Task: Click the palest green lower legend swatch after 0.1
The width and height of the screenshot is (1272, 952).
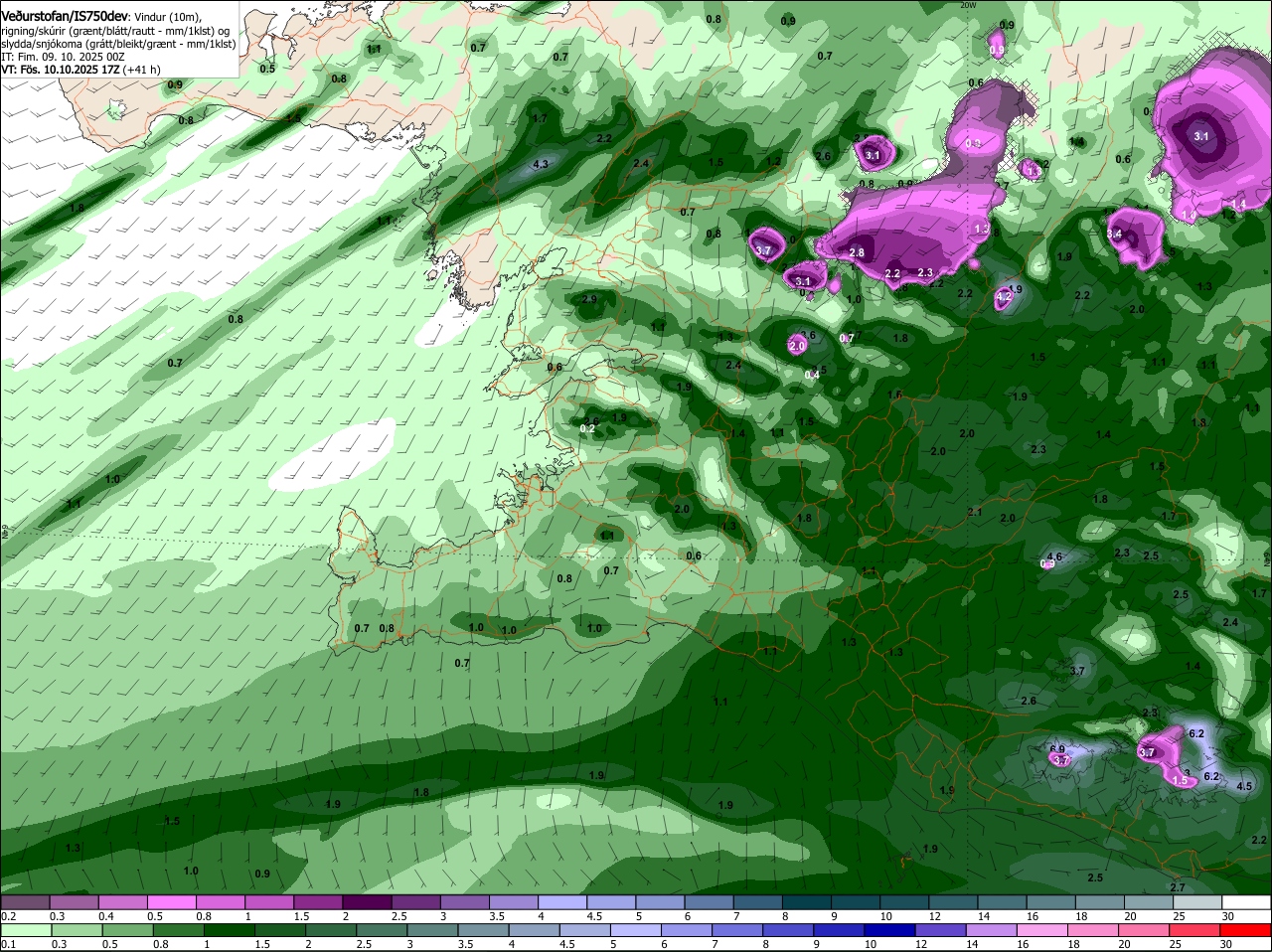Action: pyautogui.click(x=25, y=930)
